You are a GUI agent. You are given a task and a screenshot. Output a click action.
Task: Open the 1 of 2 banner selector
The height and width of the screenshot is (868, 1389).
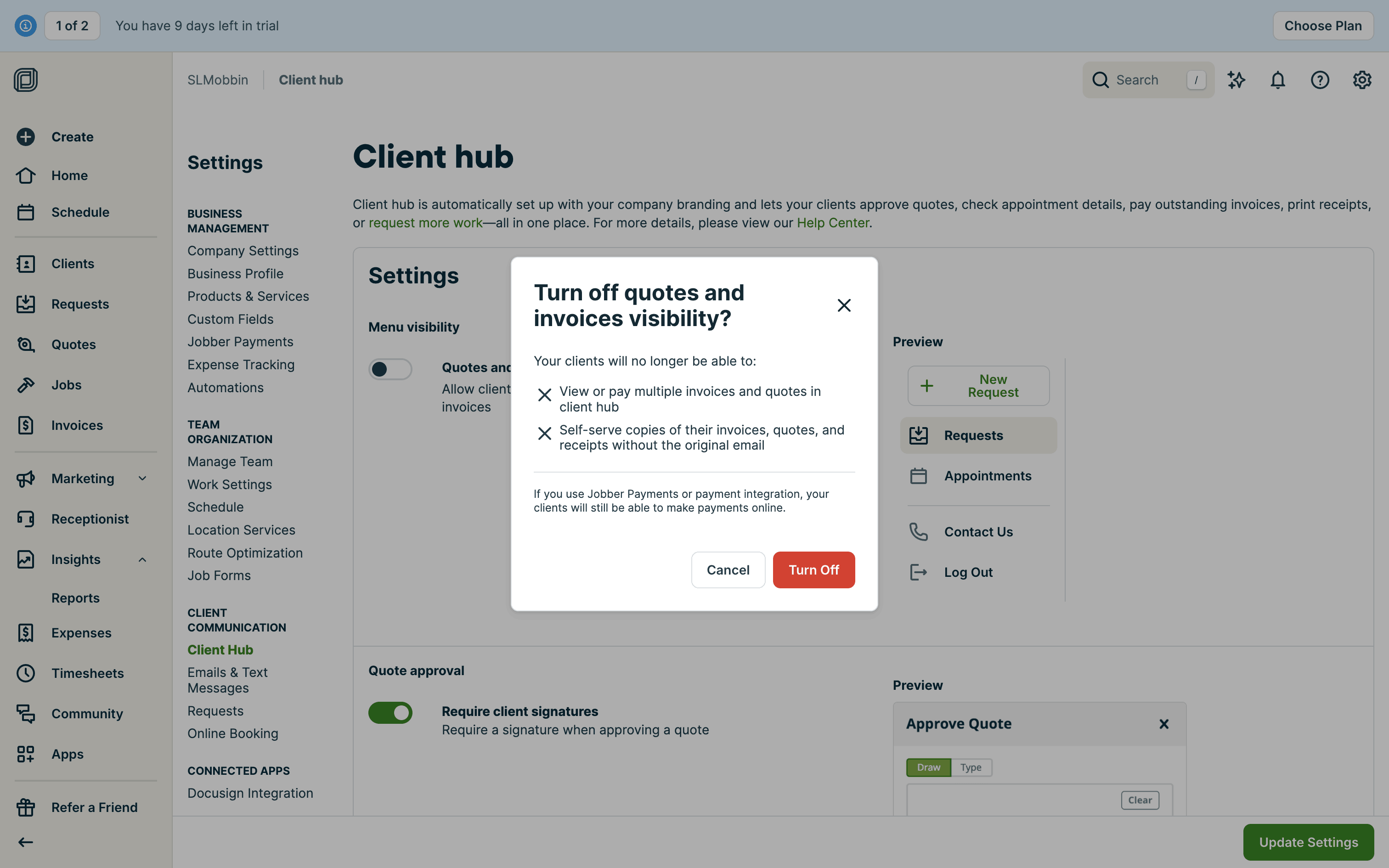pos(72,26)
